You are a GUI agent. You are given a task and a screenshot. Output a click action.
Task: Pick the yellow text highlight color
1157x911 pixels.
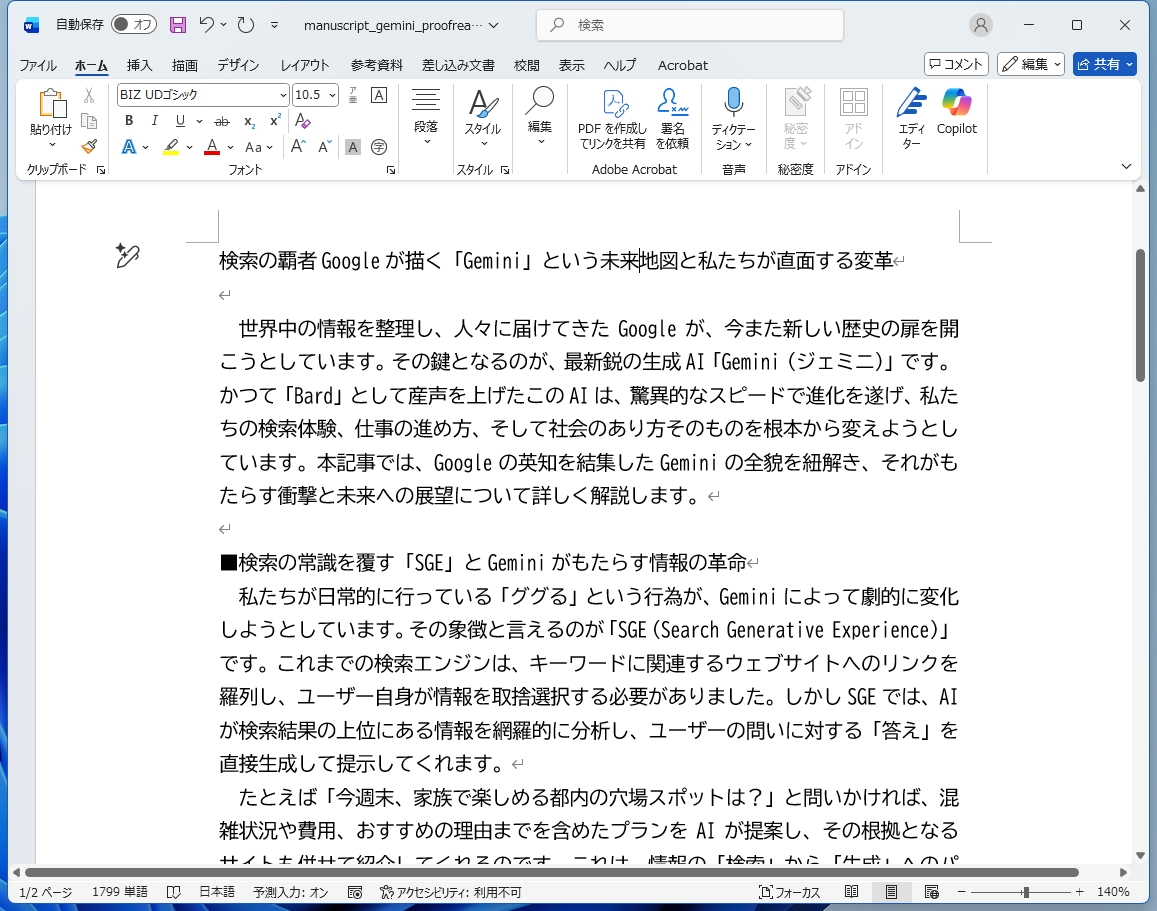click(171, 147)
